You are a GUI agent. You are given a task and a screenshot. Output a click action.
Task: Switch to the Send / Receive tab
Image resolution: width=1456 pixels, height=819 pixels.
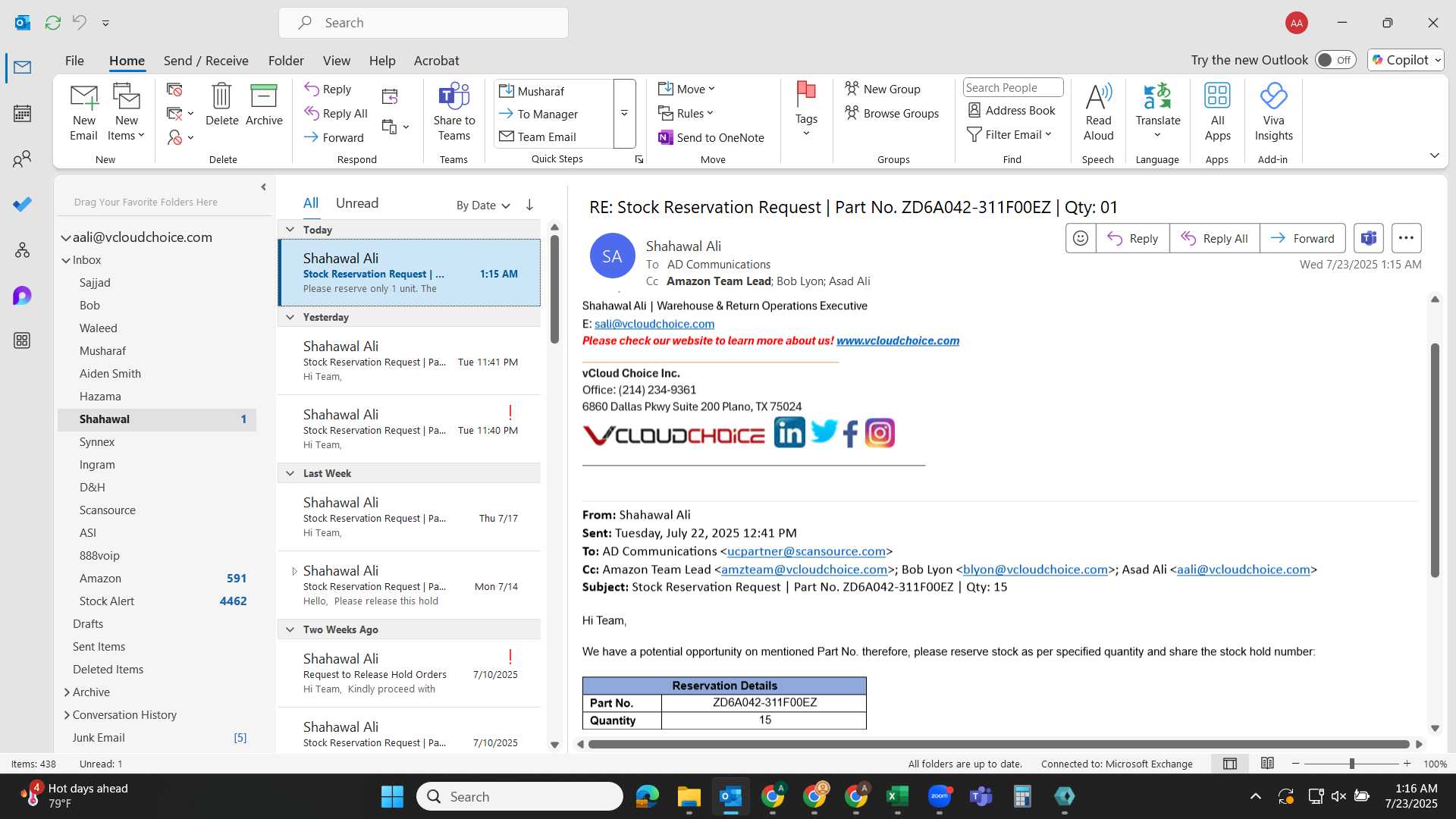206,61
